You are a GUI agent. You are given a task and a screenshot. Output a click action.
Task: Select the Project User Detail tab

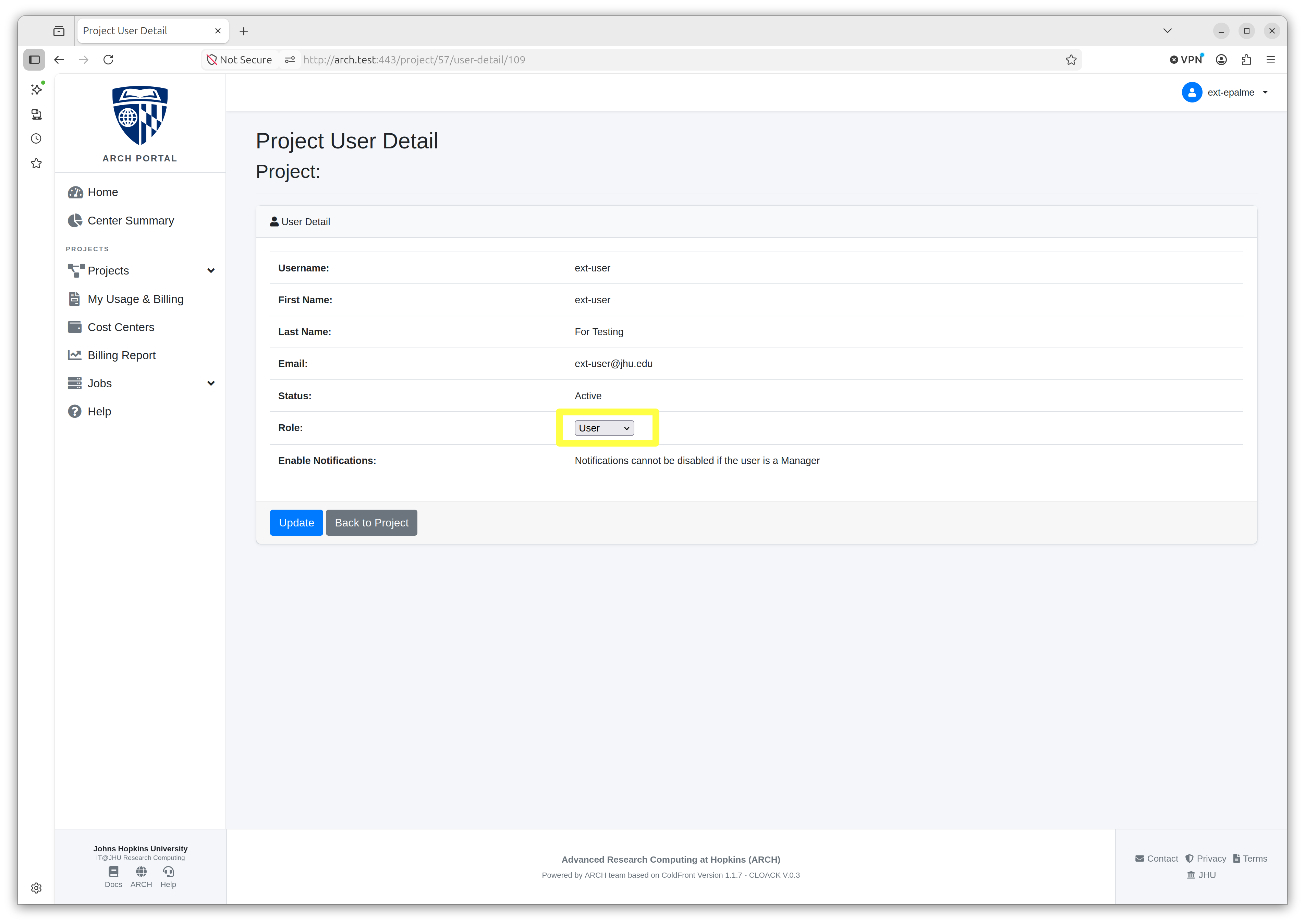coord(153,31)
